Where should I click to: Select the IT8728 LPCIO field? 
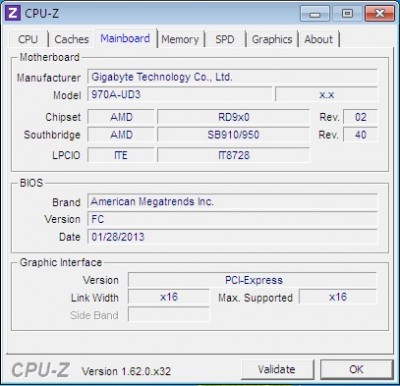233,155
